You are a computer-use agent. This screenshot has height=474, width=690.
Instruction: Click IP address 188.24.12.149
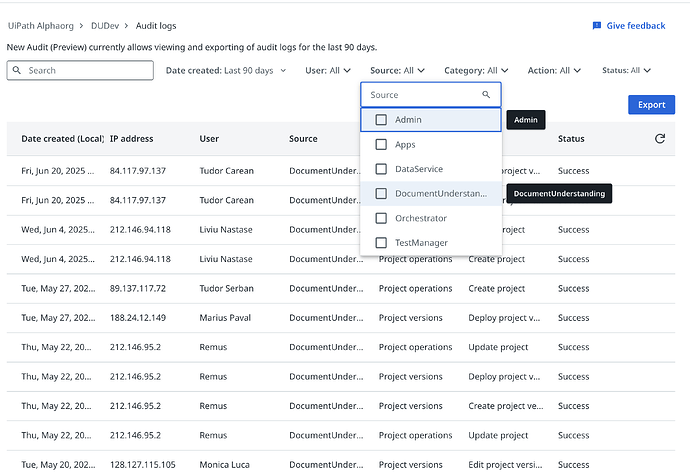point(138,318)
